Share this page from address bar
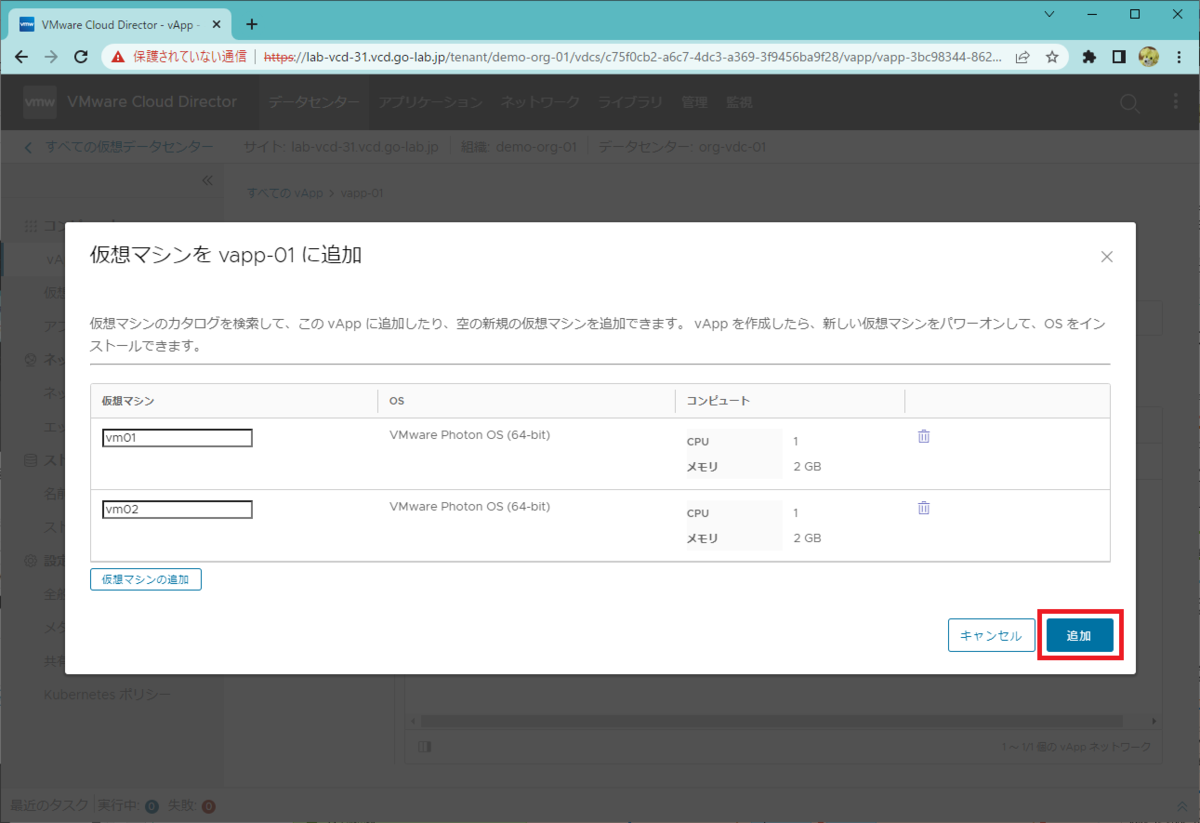The image size is (1200, 823). (1022, 57)
